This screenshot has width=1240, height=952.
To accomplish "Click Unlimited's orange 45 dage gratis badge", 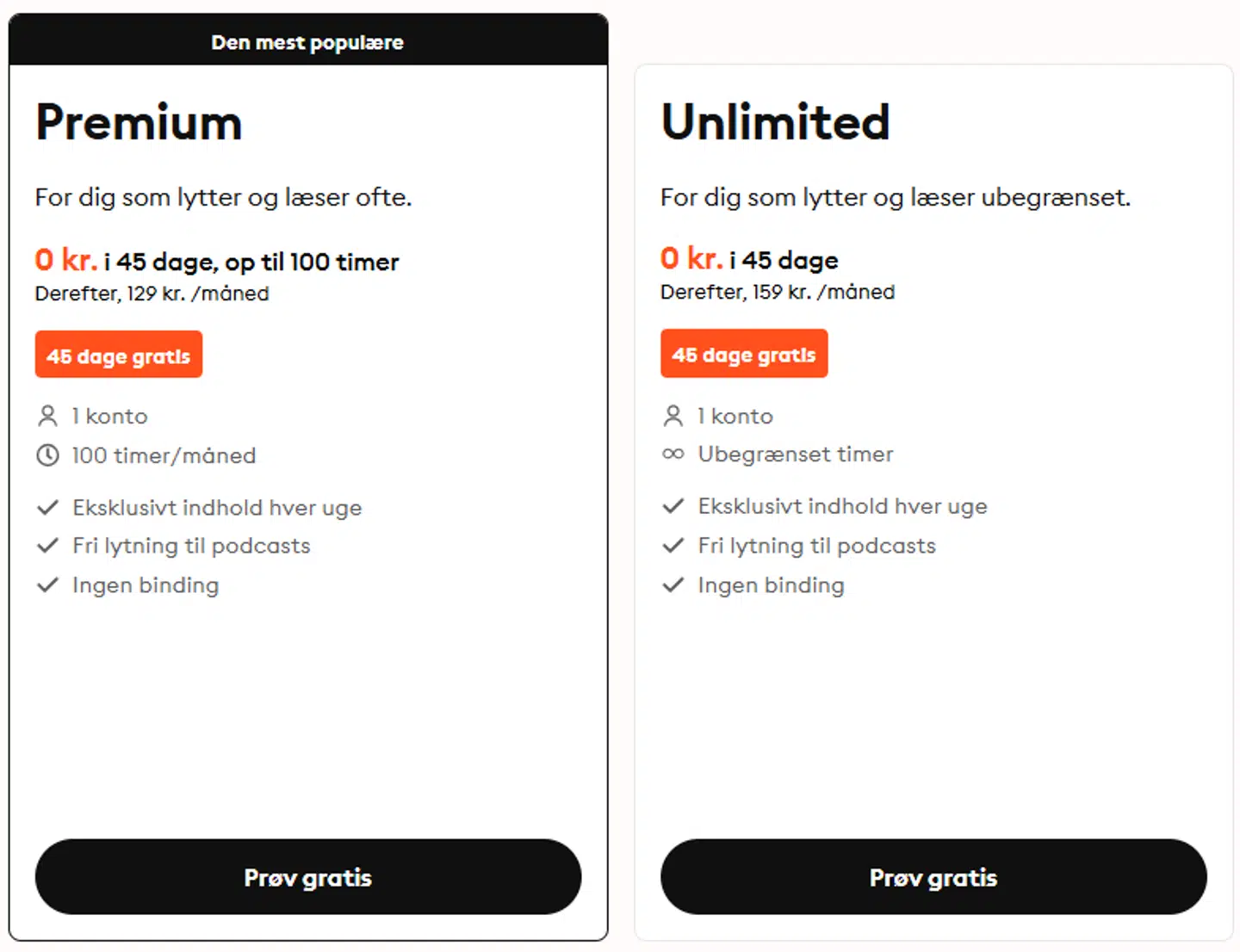I will [744, 354].
